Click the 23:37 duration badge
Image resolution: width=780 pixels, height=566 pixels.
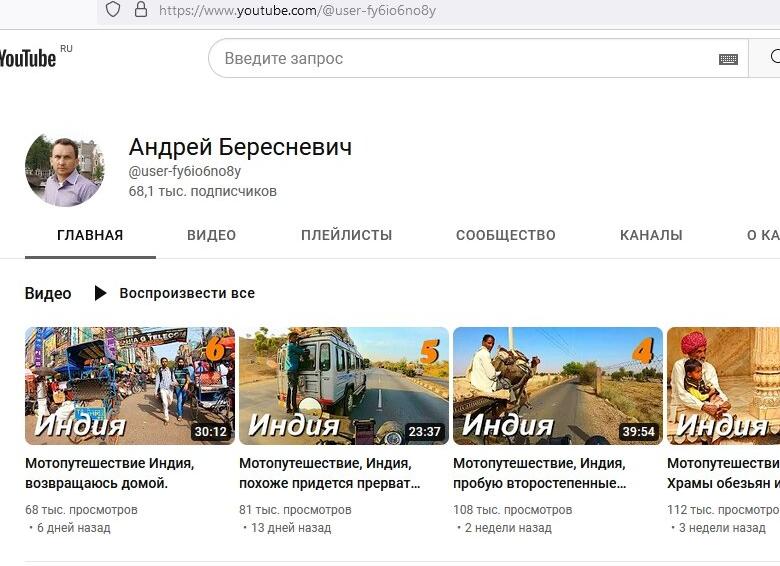coord(424,432)
